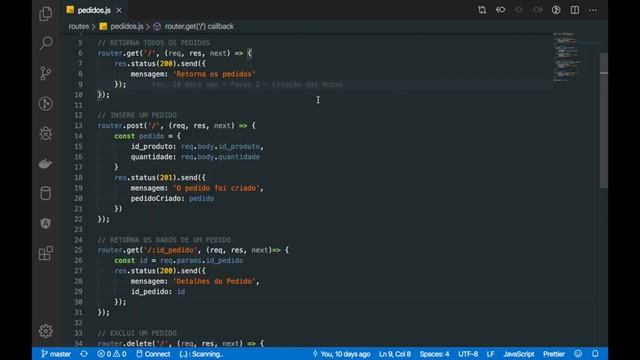This screenshot has width=640, height=360.
Task: Click on pedidoCriado: pedido line
Action: tap(172, 198)
